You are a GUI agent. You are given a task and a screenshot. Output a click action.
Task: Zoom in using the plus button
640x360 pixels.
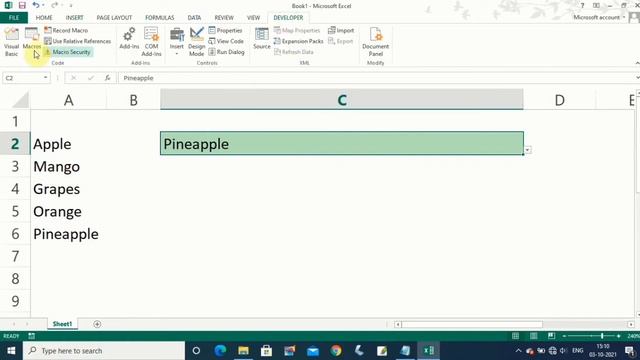click(x=619, y=336)
